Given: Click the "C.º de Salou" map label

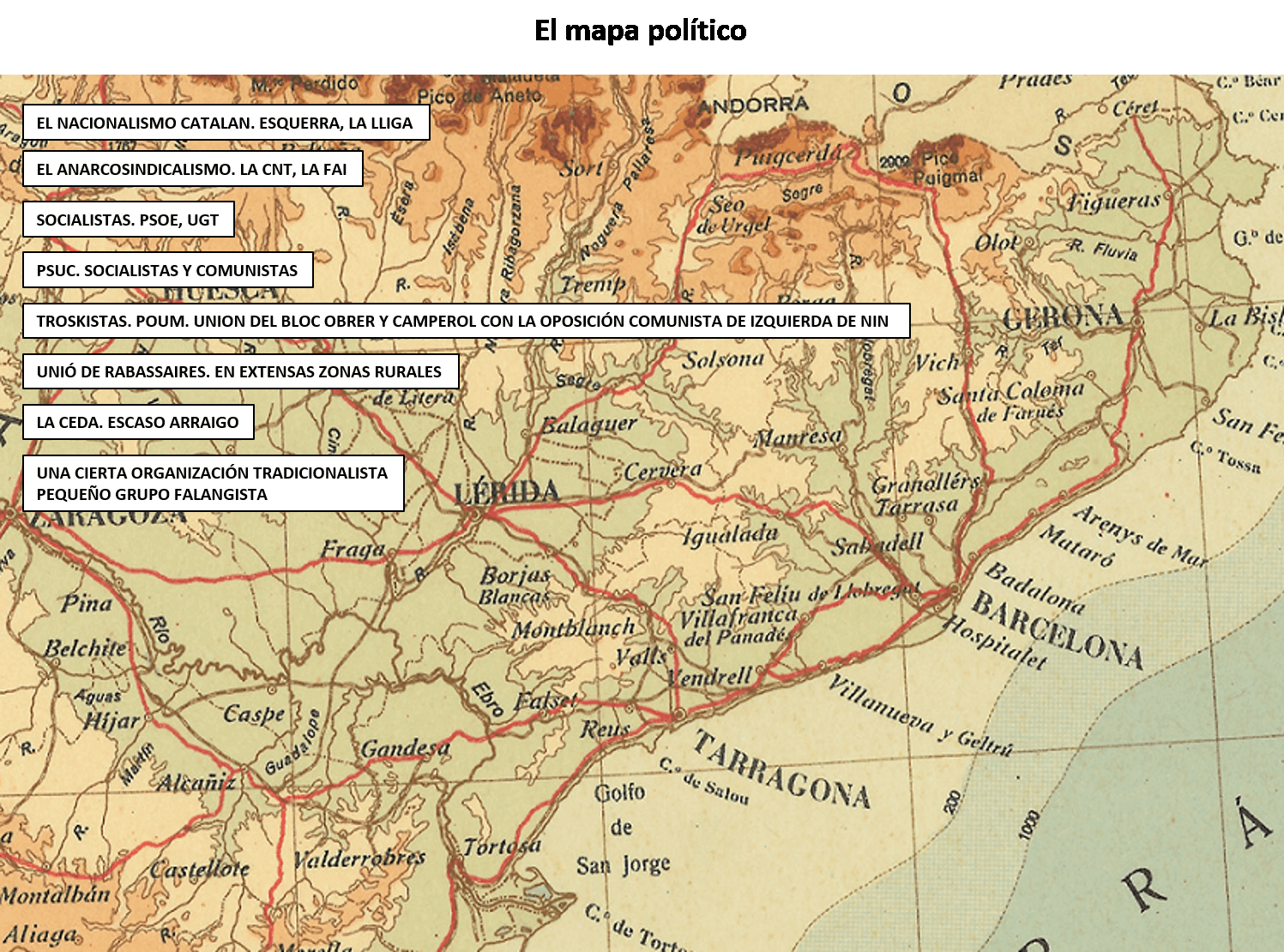Looking at the screenshot, I should (x=703, y=781).
